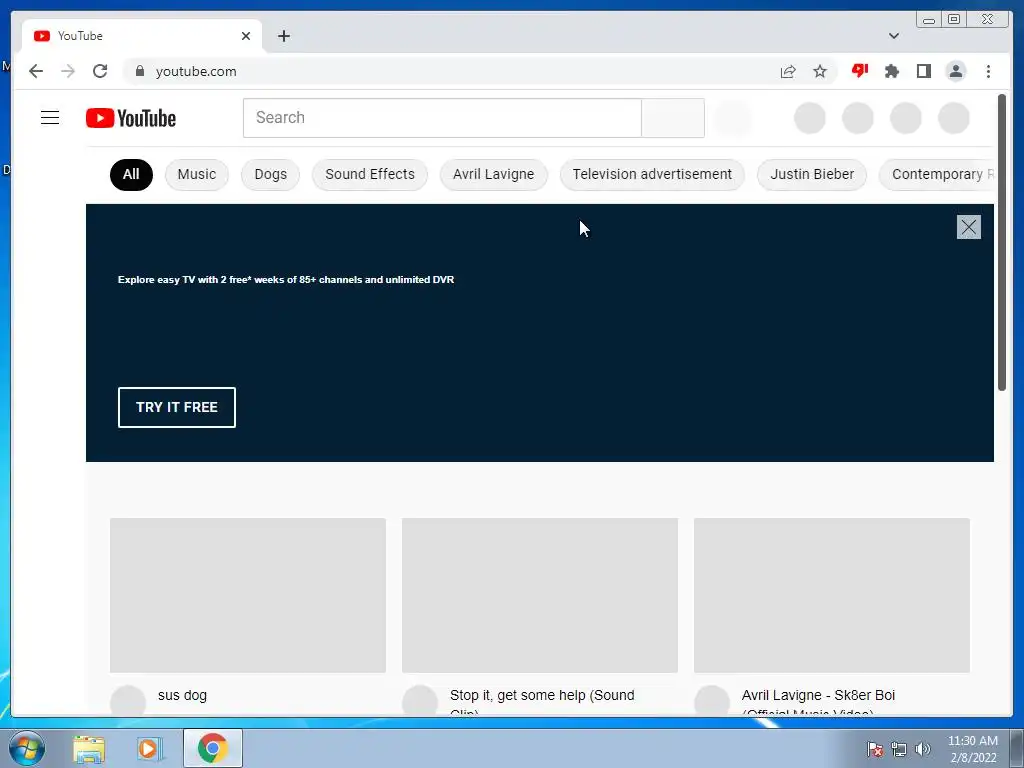The width and height of the screenshot is (1024, 768).
Task: Select the Avril Lavigne filter chip
Action: 494,174
